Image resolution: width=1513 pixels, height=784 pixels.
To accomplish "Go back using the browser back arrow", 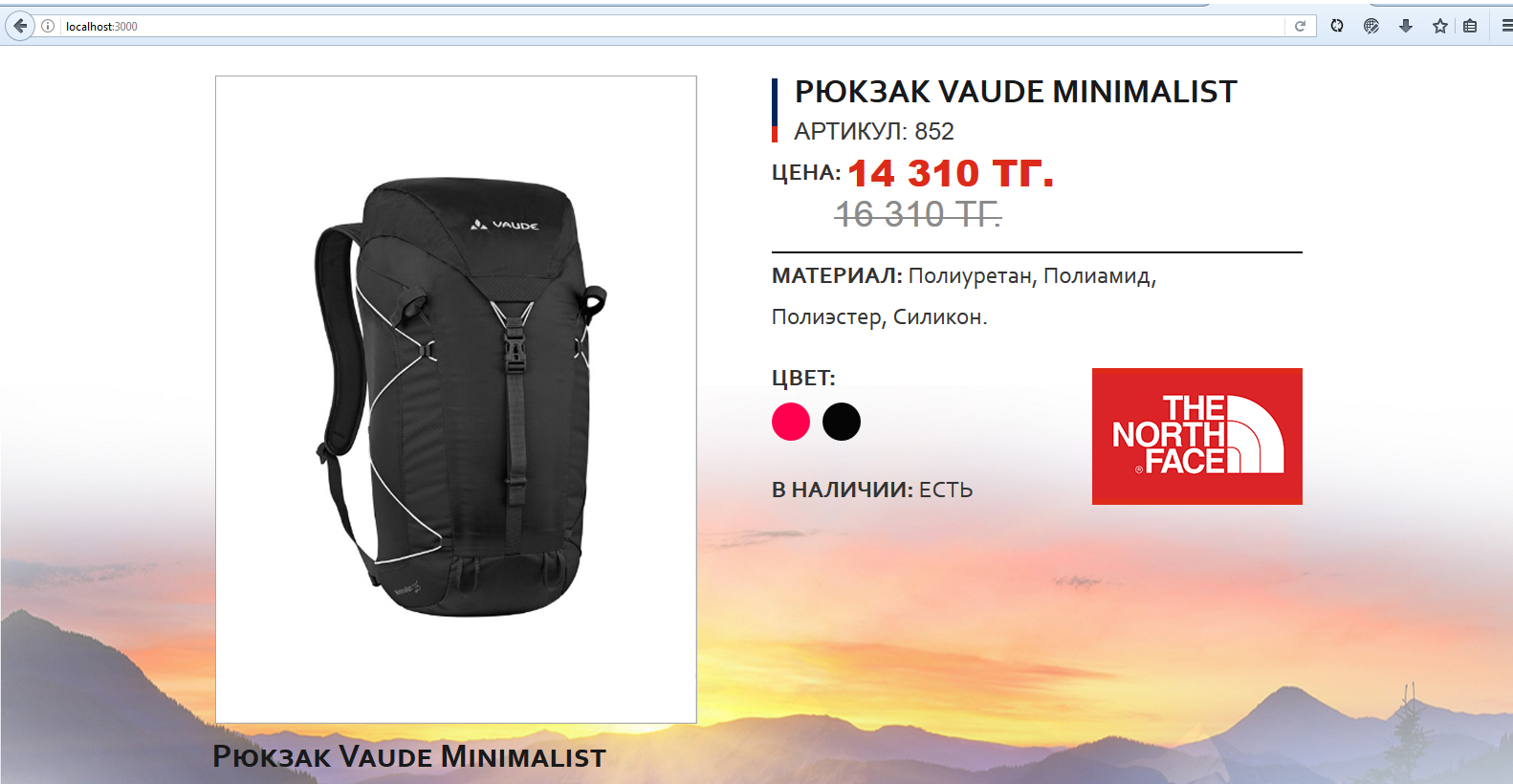I will coord(19,26).
